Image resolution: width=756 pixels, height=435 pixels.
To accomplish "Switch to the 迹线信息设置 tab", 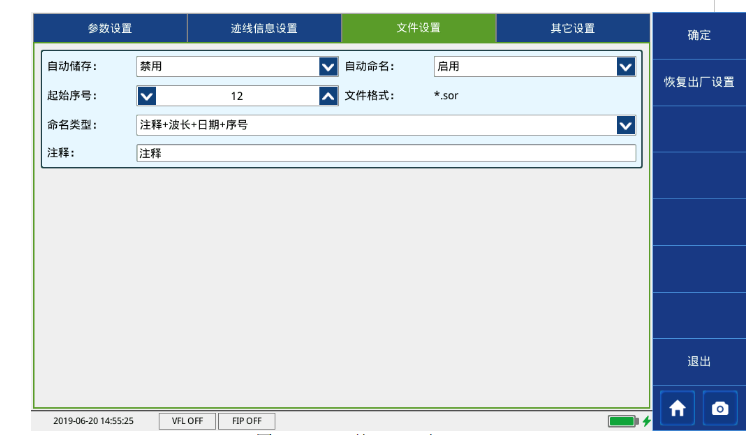I will click(264, 28).
